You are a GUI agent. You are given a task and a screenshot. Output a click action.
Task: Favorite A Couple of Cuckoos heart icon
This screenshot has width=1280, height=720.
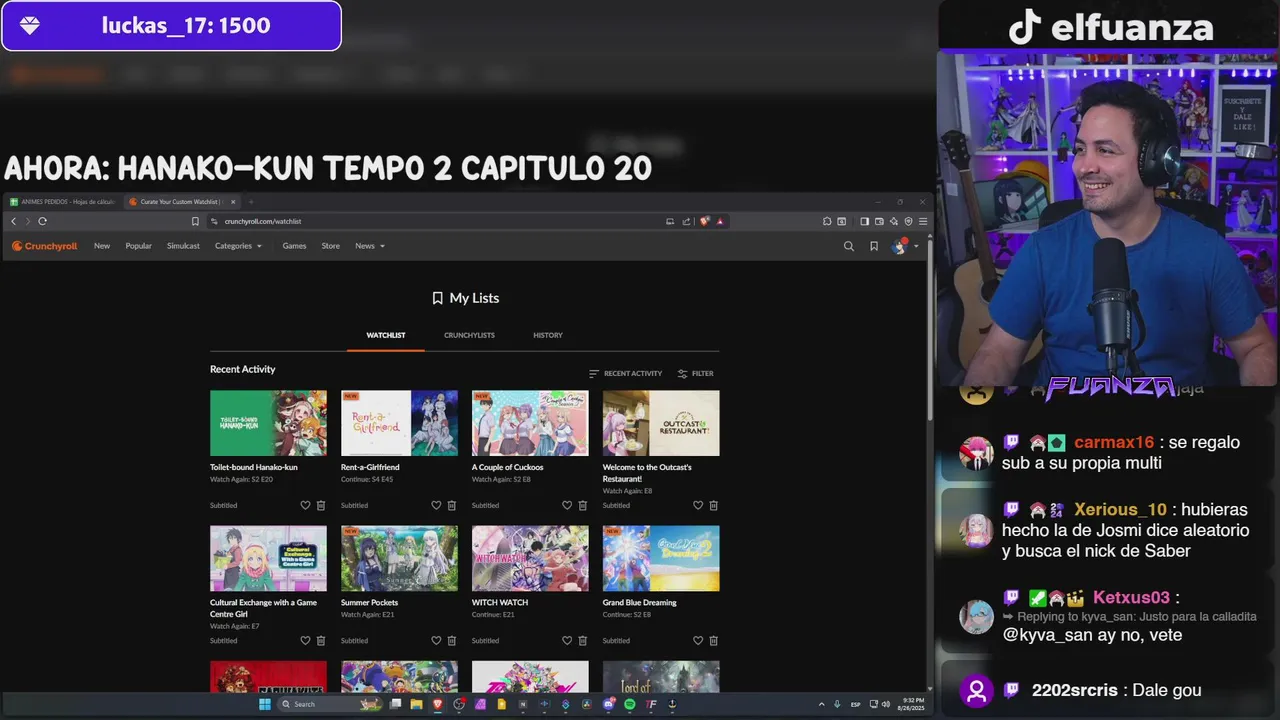(x=567, y=505)
